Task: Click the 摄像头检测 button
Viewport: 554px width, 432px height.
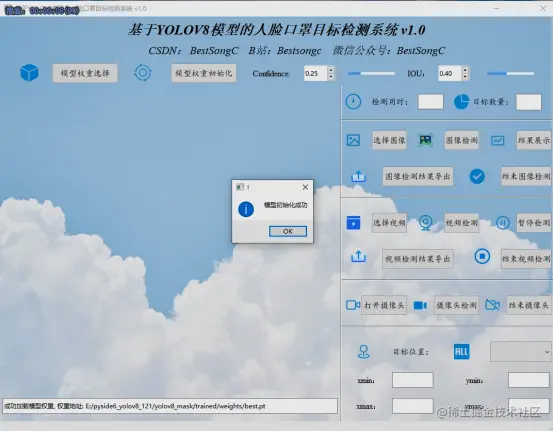Action: coord(456,305)
